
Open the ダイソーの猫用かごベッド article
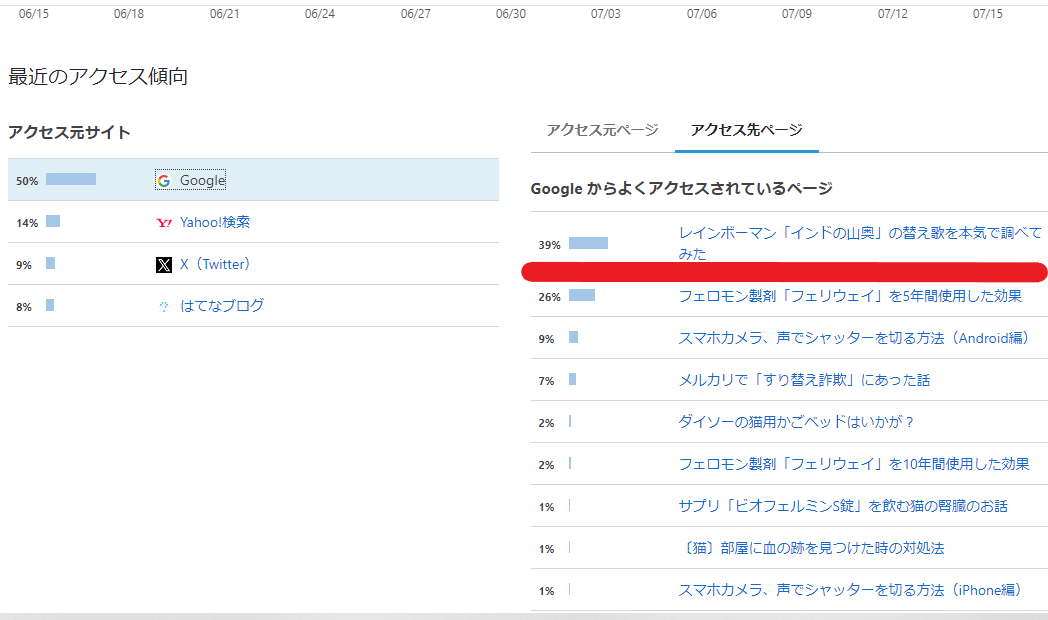797,422
